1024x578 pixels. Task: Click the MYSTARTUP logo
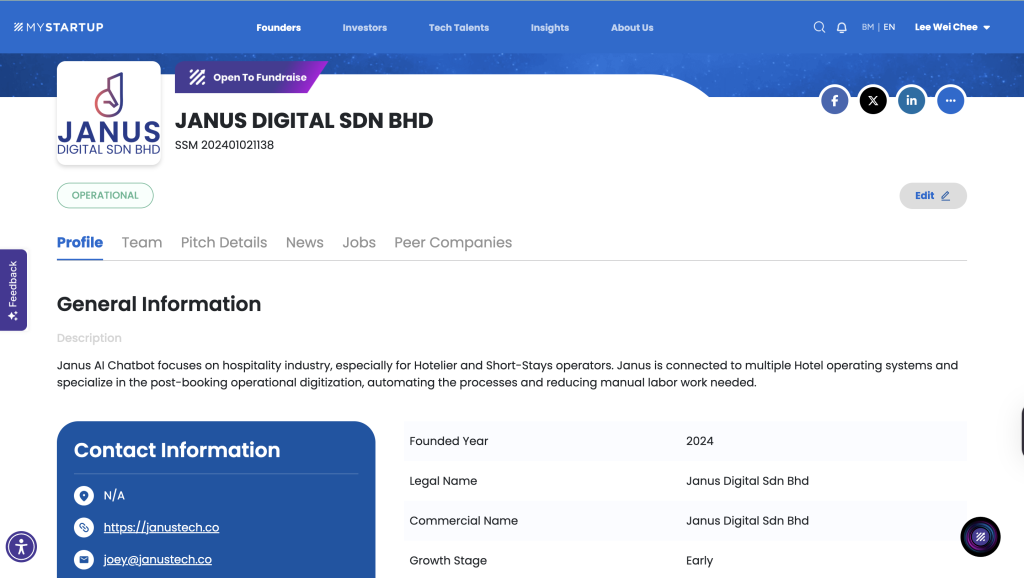(59, 27)
